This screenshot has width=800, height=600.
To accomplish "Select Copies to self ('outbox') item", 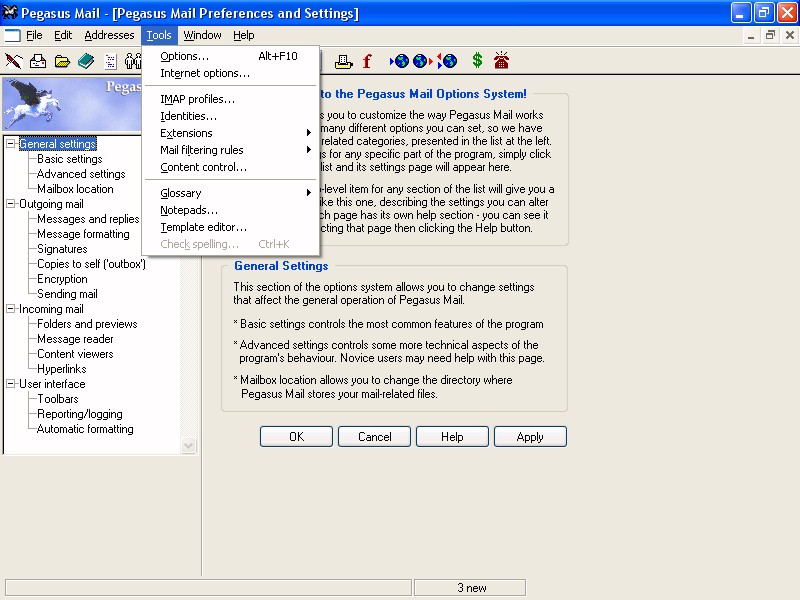I will (x=91, y=264).
